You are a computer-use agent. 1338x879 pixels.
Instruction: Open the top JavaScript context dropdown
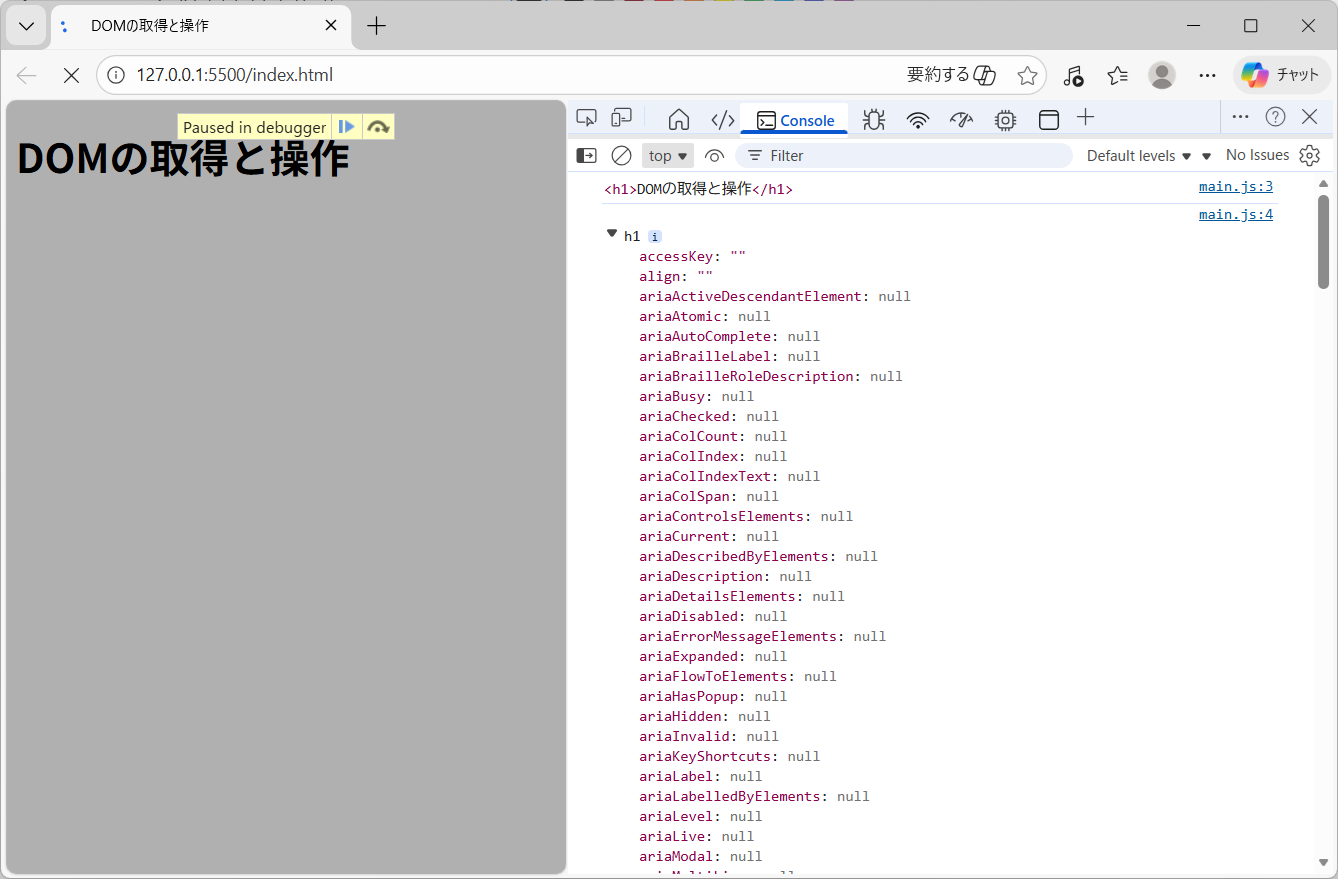pyautogui.click(x=668, y=156)
